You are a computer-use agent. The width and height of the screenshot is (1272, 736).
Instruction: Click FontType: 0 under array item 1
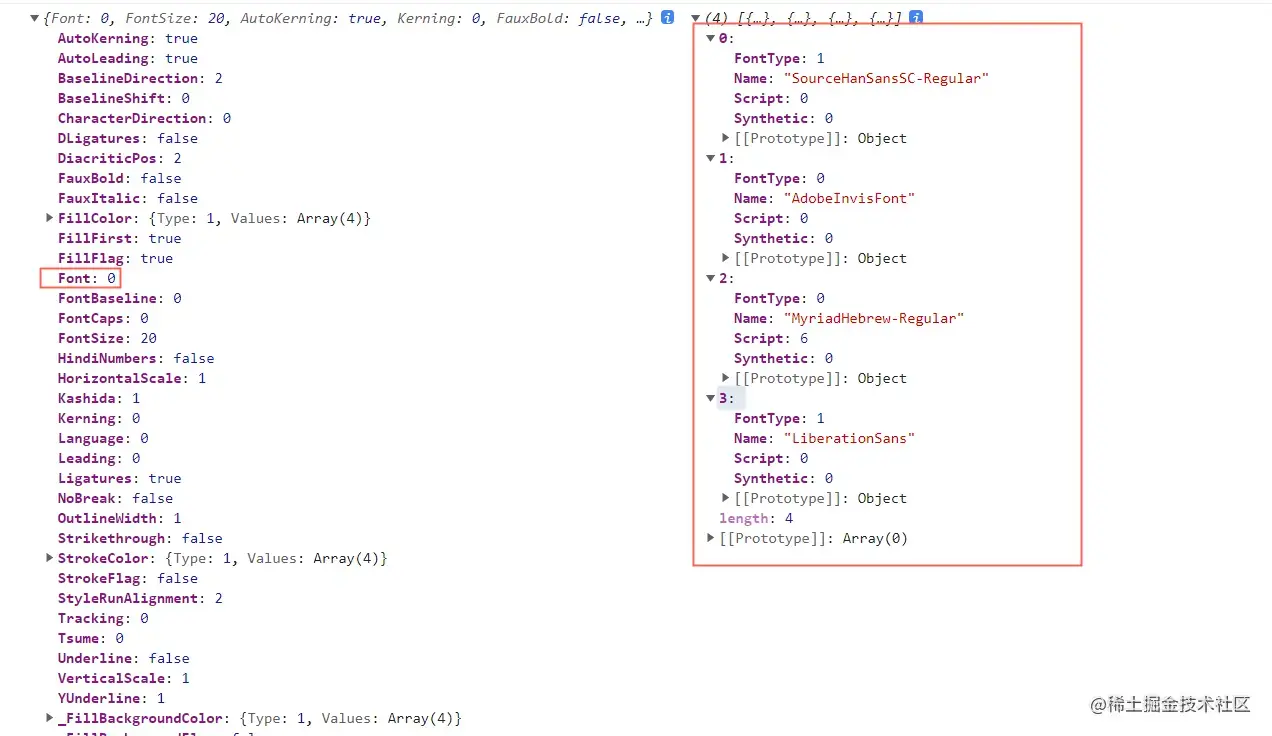click(779, 178)
